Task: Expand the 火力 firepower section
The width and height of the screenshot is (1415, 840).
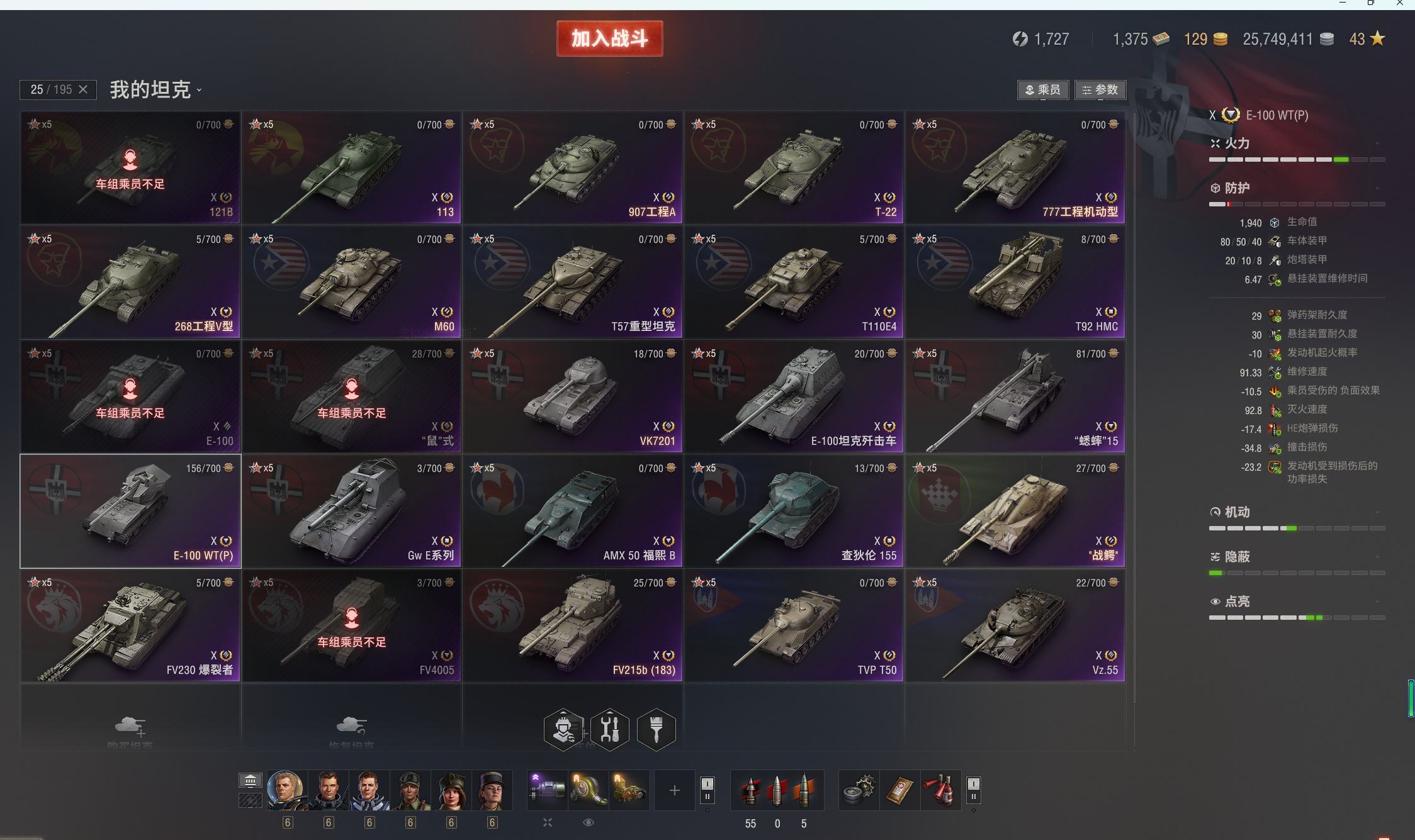Action: 1297,143
